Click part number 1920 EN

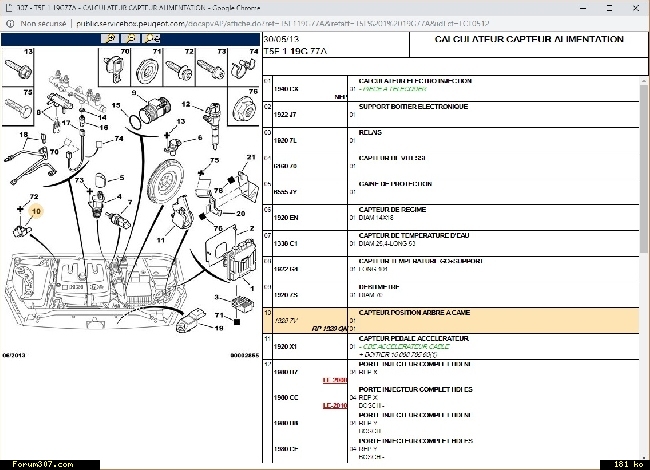286,218
